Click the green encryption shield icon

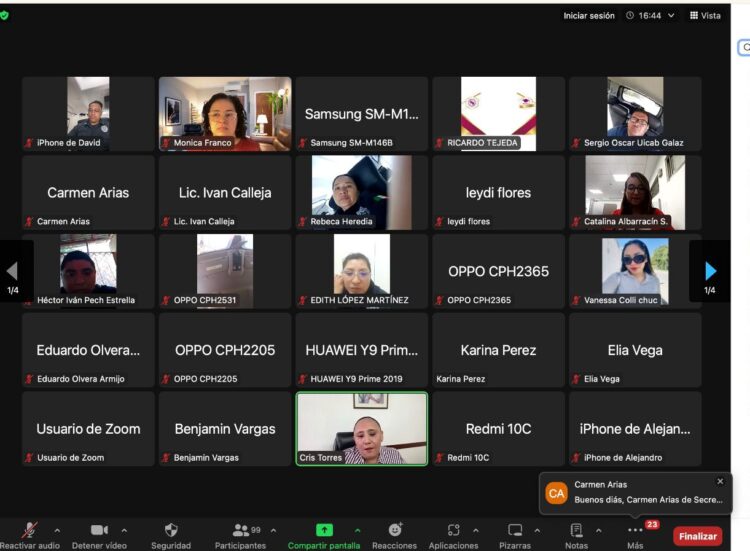[x=5, y=15]
